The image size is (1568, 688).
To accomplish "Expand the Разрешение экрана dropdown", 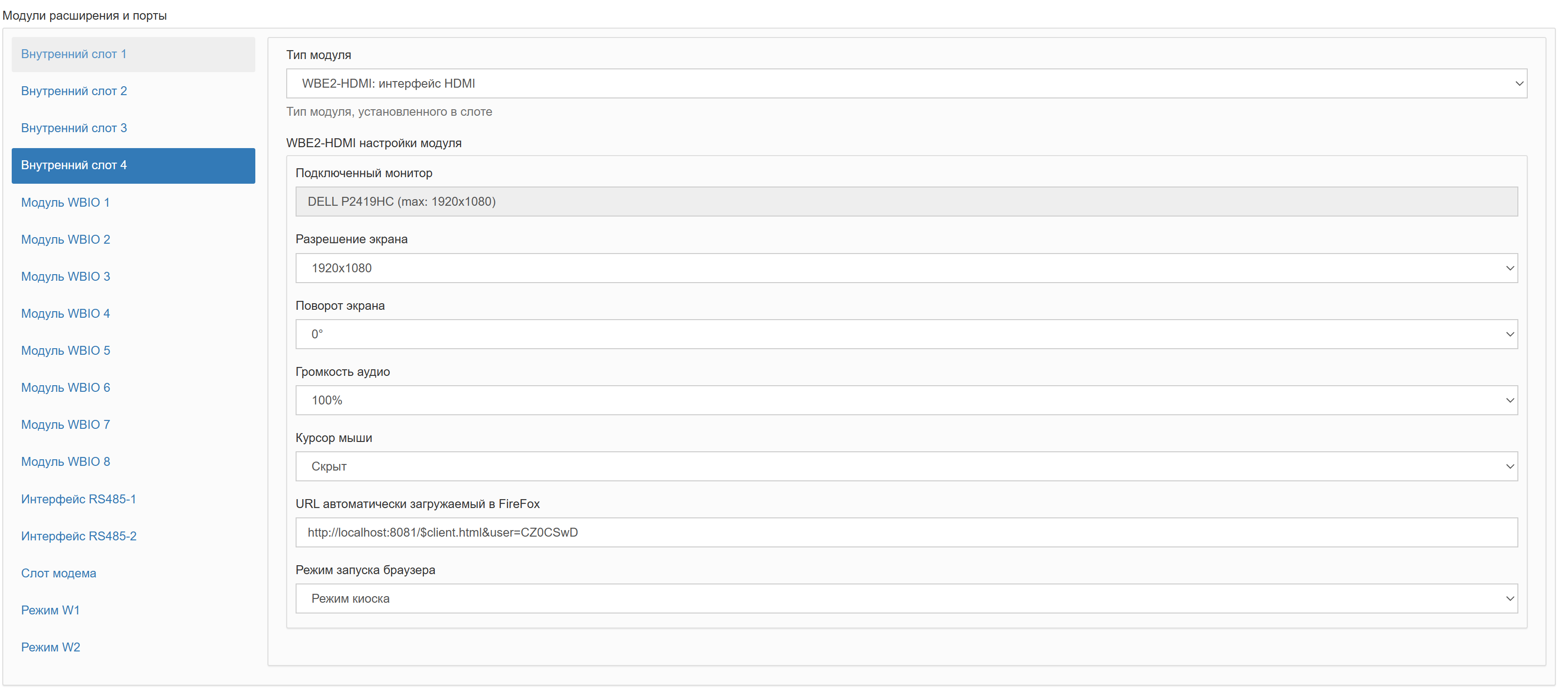I will pos(906,268).
